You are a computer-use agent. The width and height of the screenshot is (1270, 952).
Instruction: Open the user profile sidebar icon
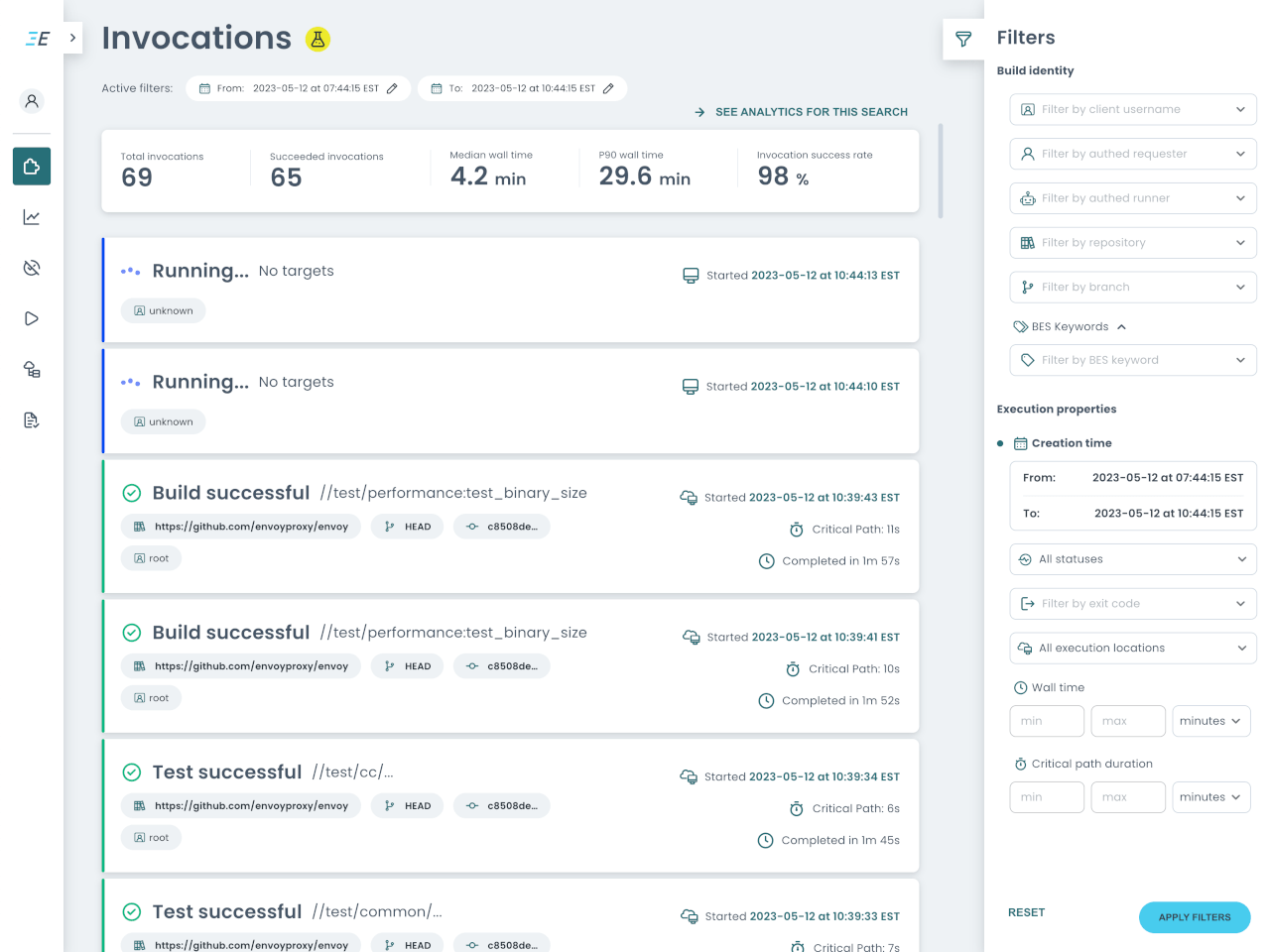(31, 100)
